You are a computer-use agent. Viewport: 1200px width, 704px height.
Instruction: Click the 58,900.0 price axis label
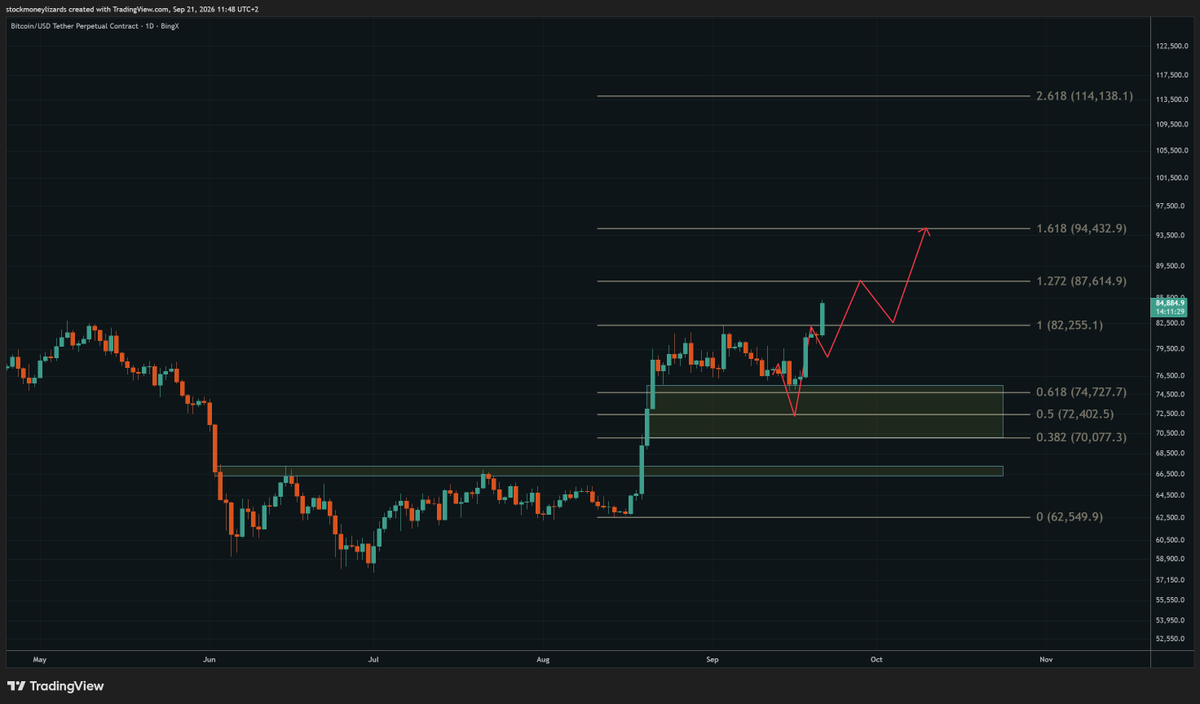pyautogui.click(x=1169, y=560)
